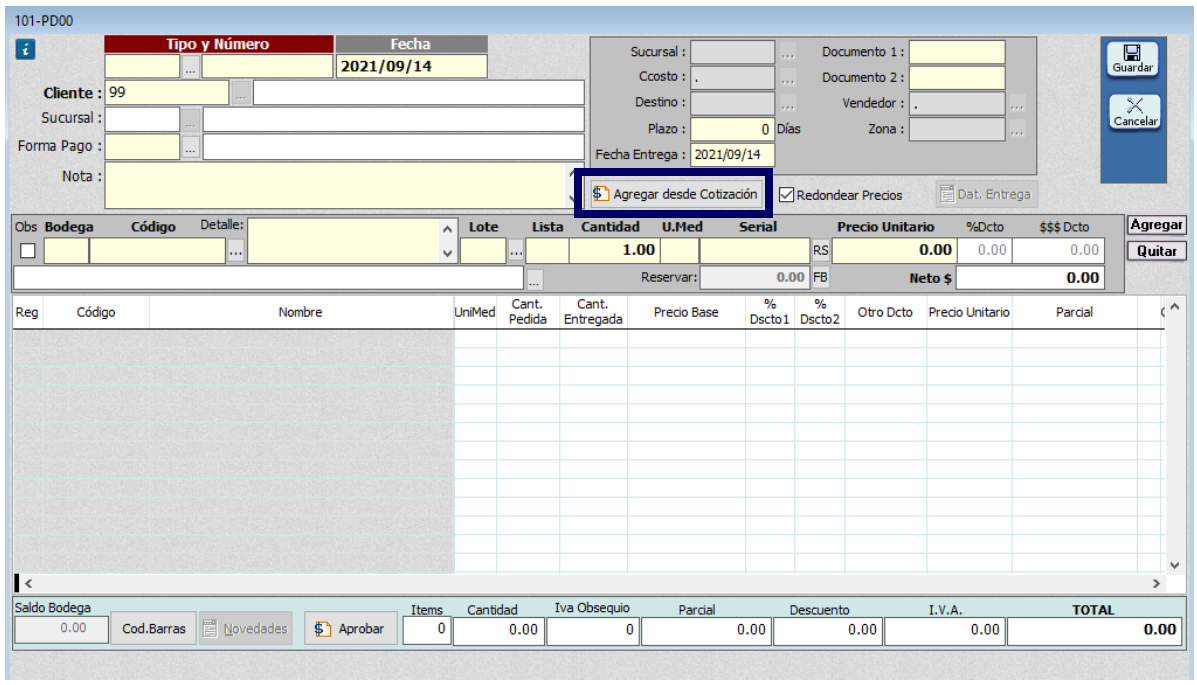The width and height of the screenshot is (1197, 685).
Task: Click the Quitar line button
Action: coord(1156,250)
